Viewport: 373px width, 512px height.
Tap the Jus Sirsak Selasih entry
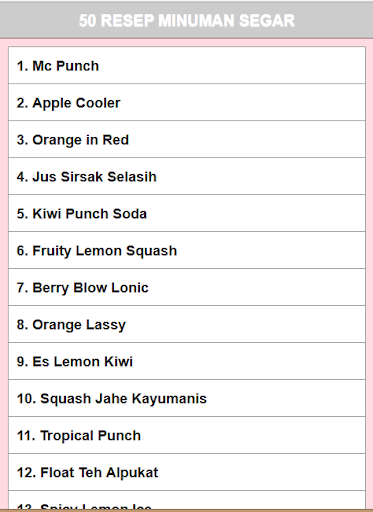click(187, 176)
